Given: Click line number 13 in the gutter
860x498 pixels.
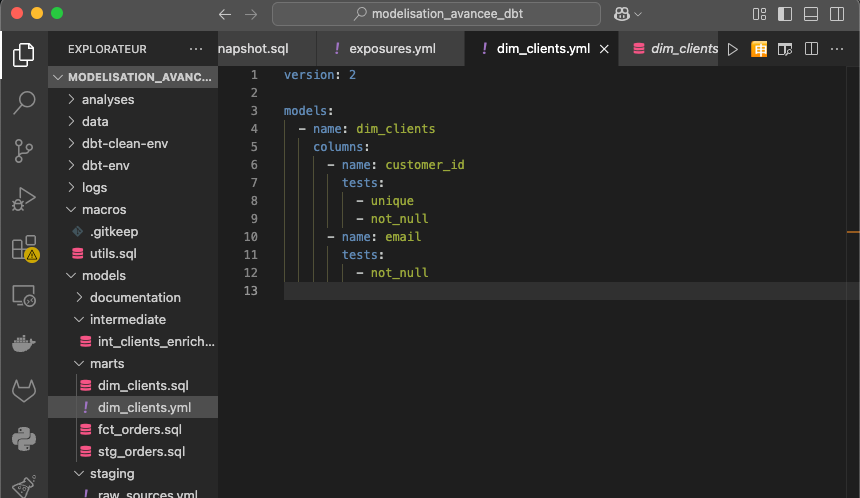Looking at the screenshot, I should (x=250, y=291).
